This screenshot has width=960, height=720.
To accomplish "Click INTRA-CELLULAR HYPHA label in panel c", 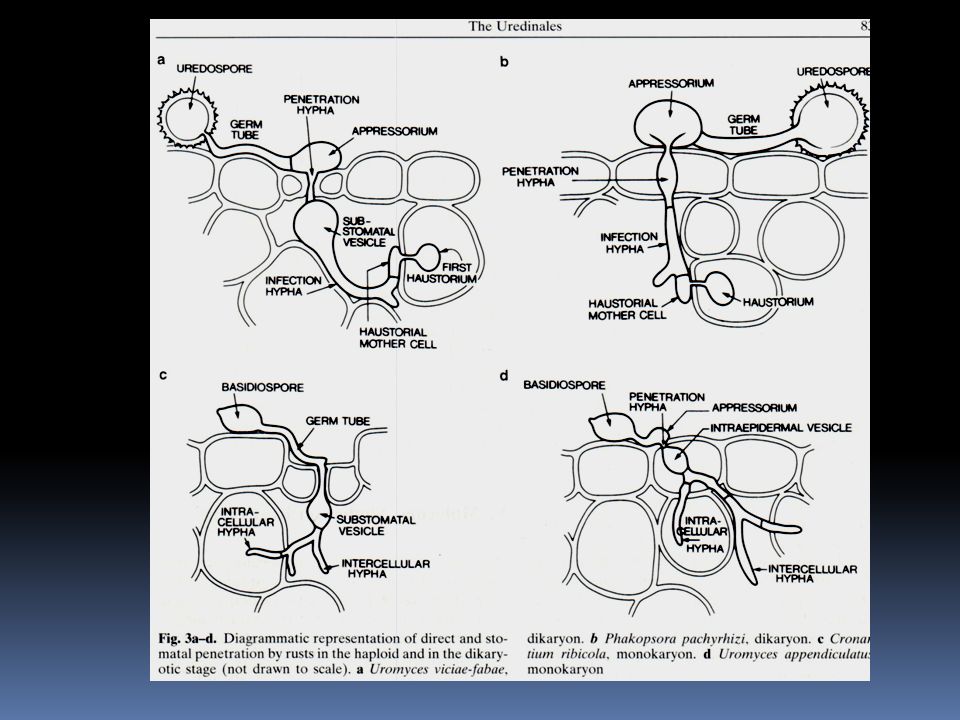I will coord(246,522).
